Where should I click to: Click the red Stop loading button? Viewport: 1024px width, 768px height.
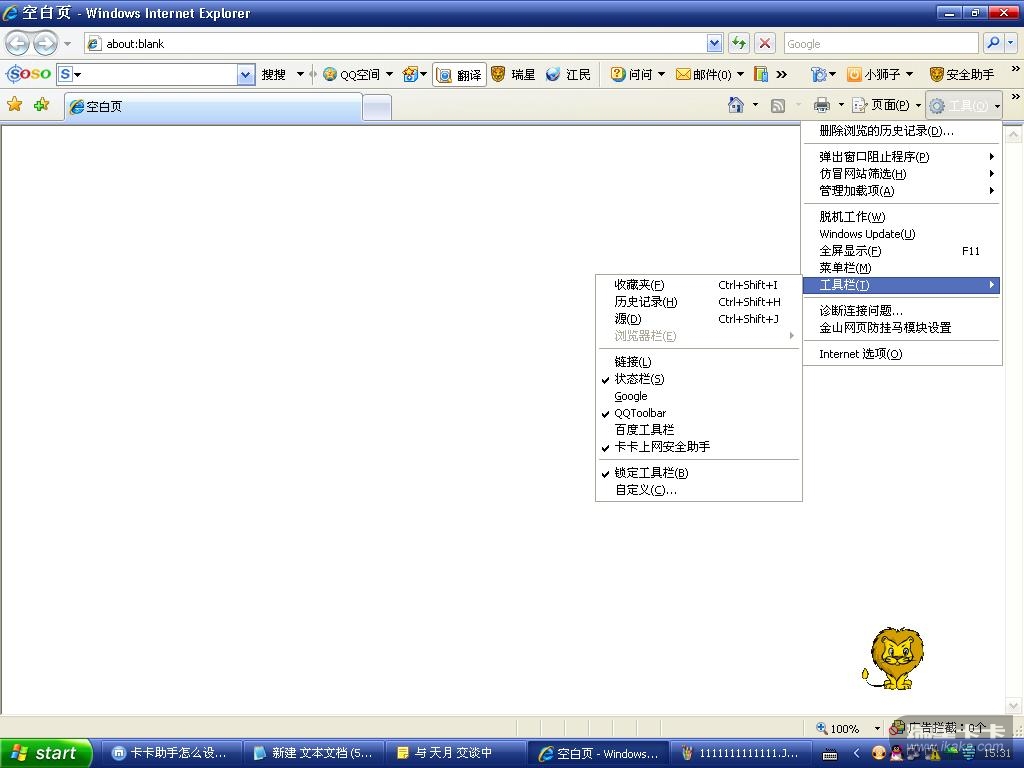click(x=765, y=43)
